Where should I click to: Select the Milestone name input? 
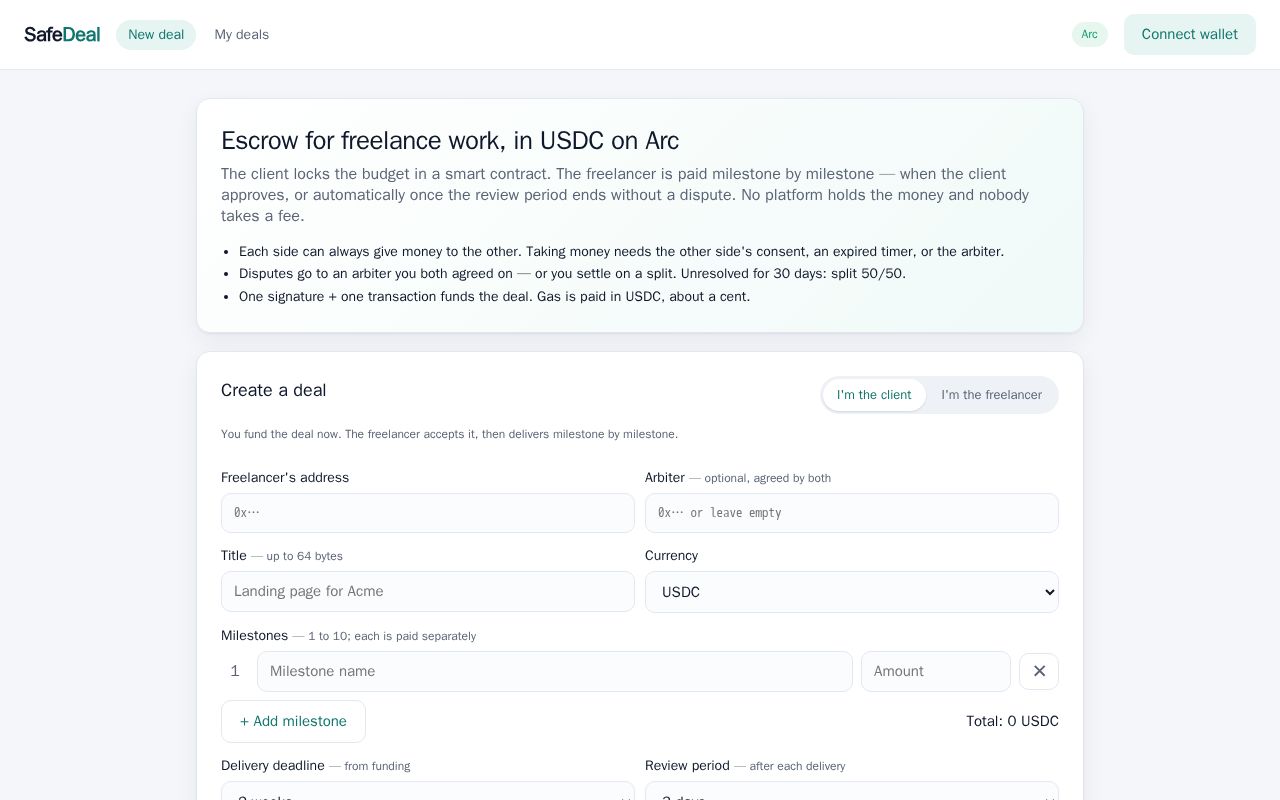coord(555,671)
